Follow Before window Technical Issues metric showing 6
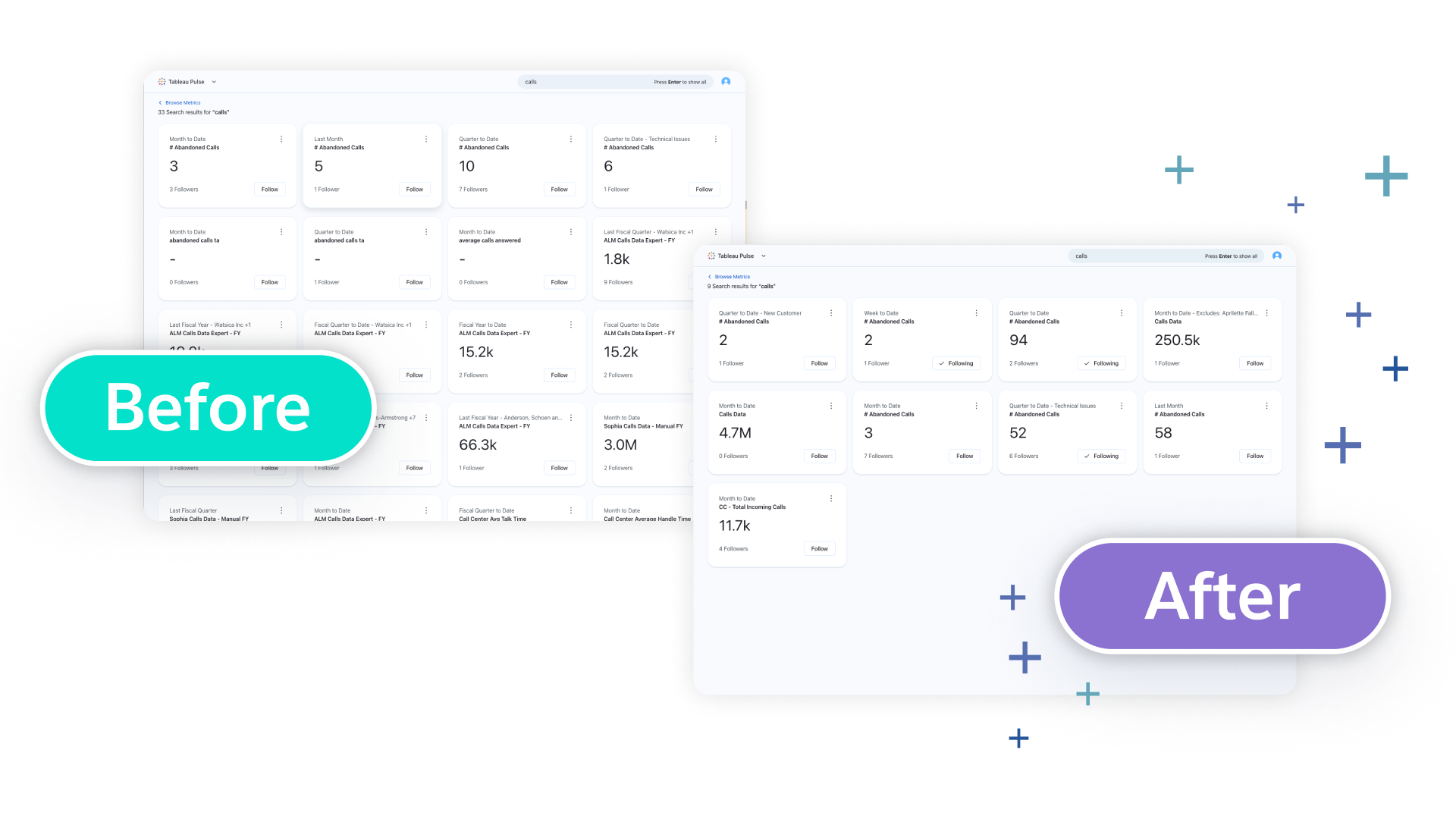Viewport: 1456px width, 819px height. 704,190
